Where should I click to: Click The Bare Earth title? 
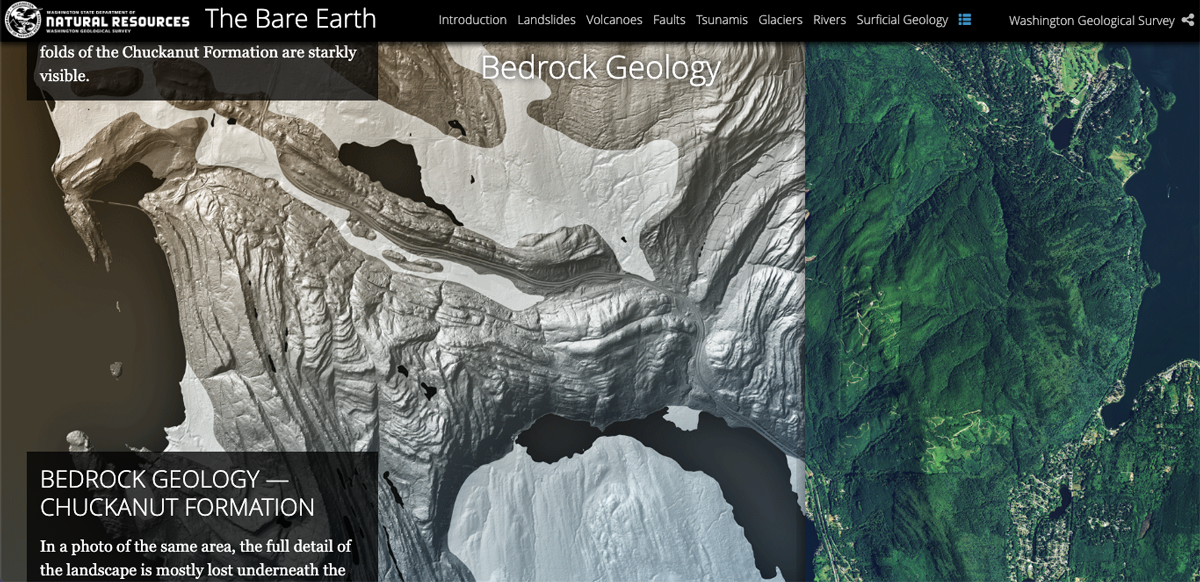coord(291,18)
